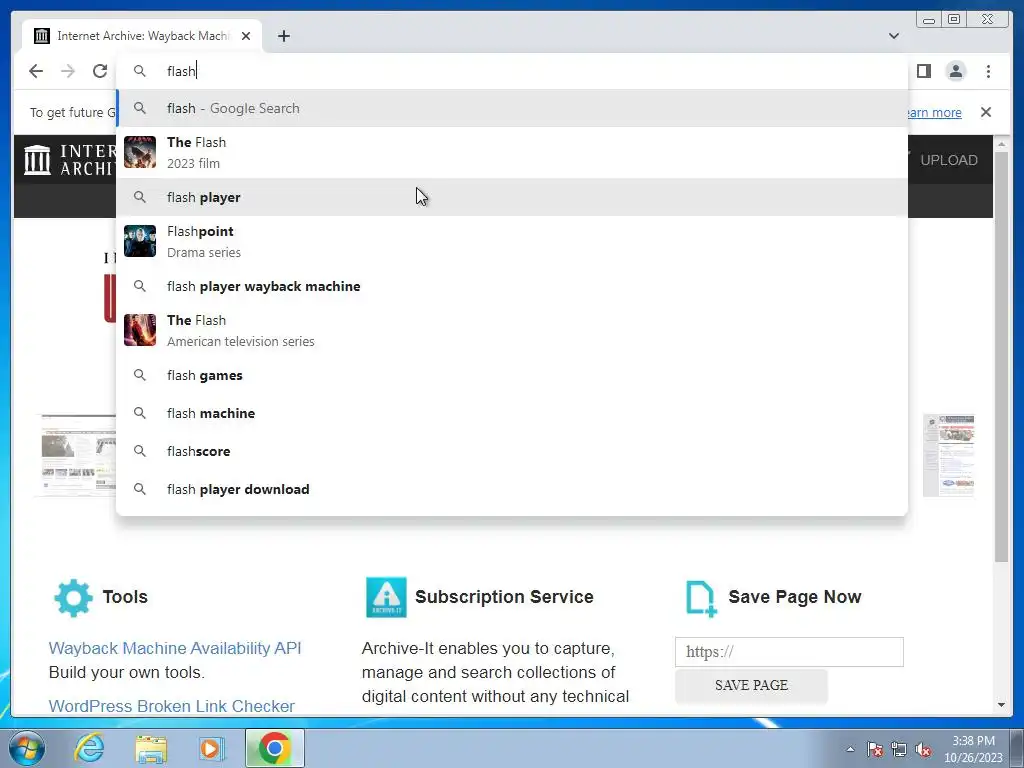Select 'flash player wayback machine' suggestion
Screen dimensions: 1024x768
tap(513, 286)
